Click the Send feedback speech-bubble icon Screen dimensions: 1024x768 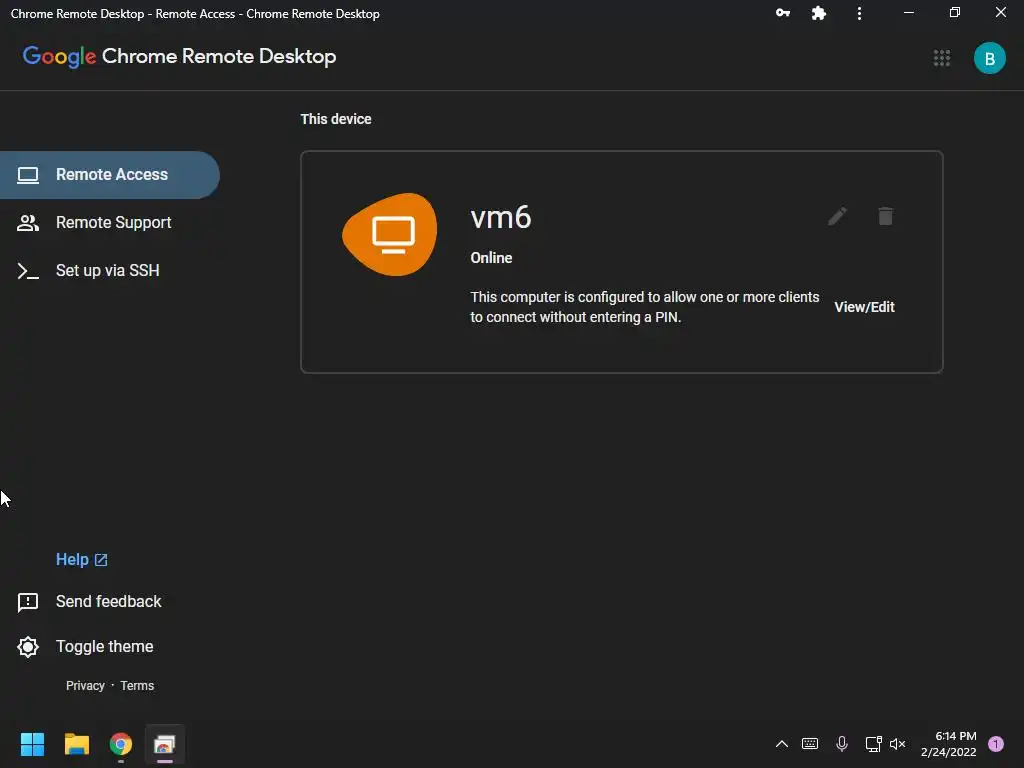click(x=27, y=602)
